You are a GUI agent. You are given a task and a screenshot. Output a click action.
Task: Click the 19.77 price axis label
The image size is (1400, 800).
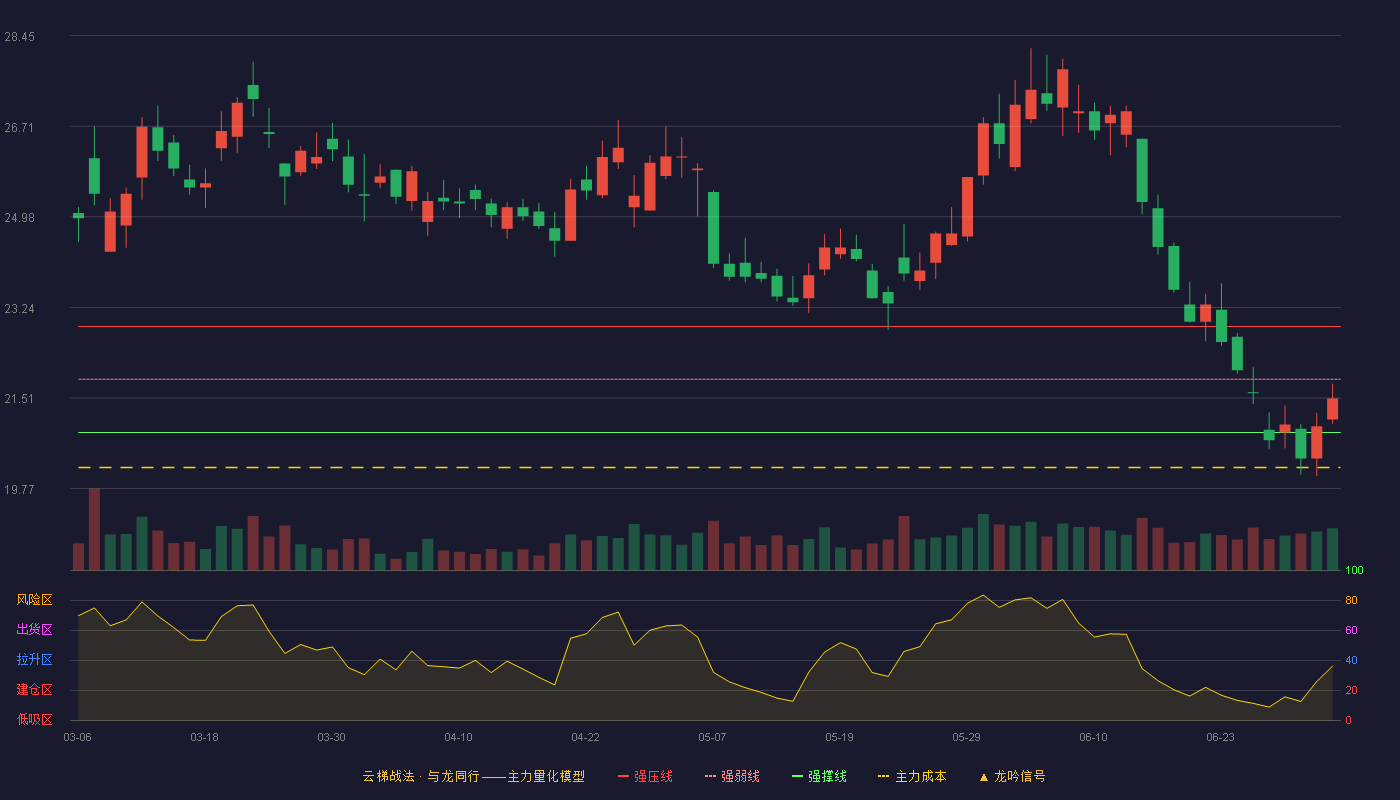[19, 489]
